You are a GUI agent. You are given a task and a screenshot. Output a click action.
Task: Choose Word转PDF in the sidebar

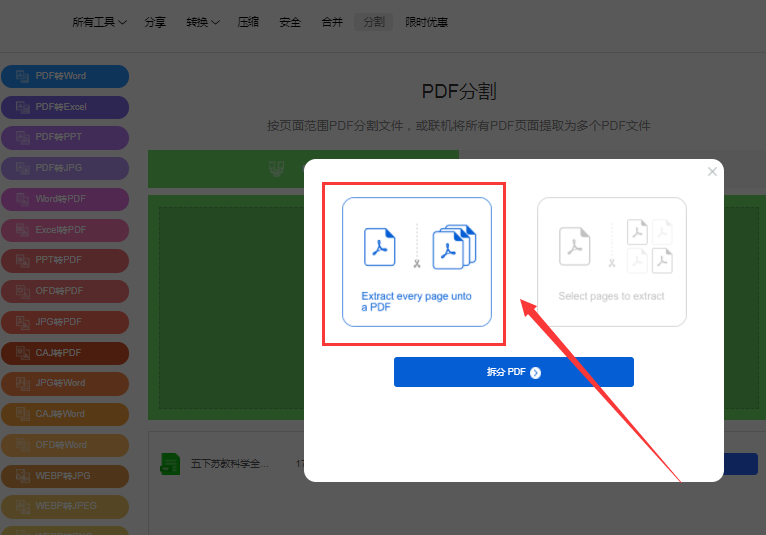65,199
